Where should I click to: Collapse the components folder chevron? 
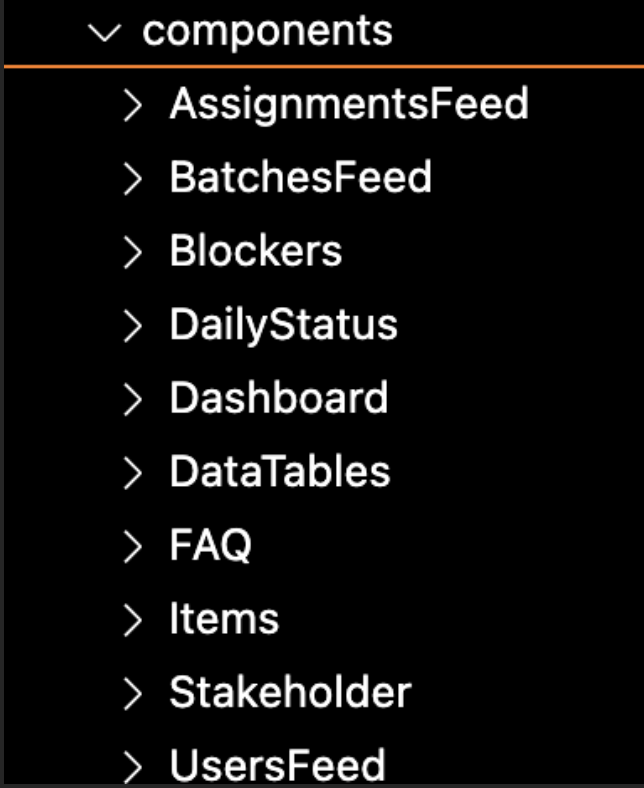click(x=104, y=32)
